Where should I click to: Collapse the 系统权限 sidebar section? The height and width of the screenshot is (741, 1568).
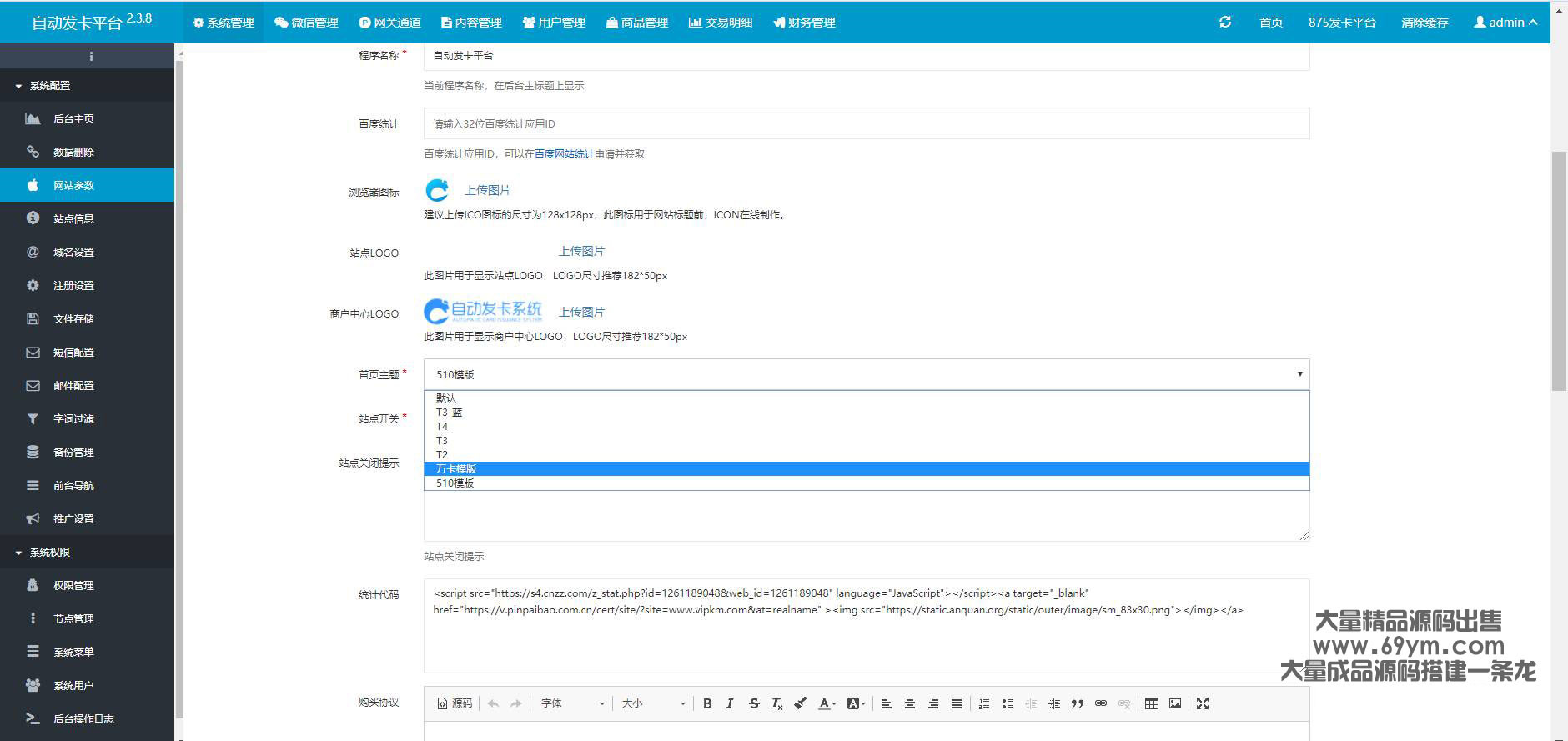(87, 552)
